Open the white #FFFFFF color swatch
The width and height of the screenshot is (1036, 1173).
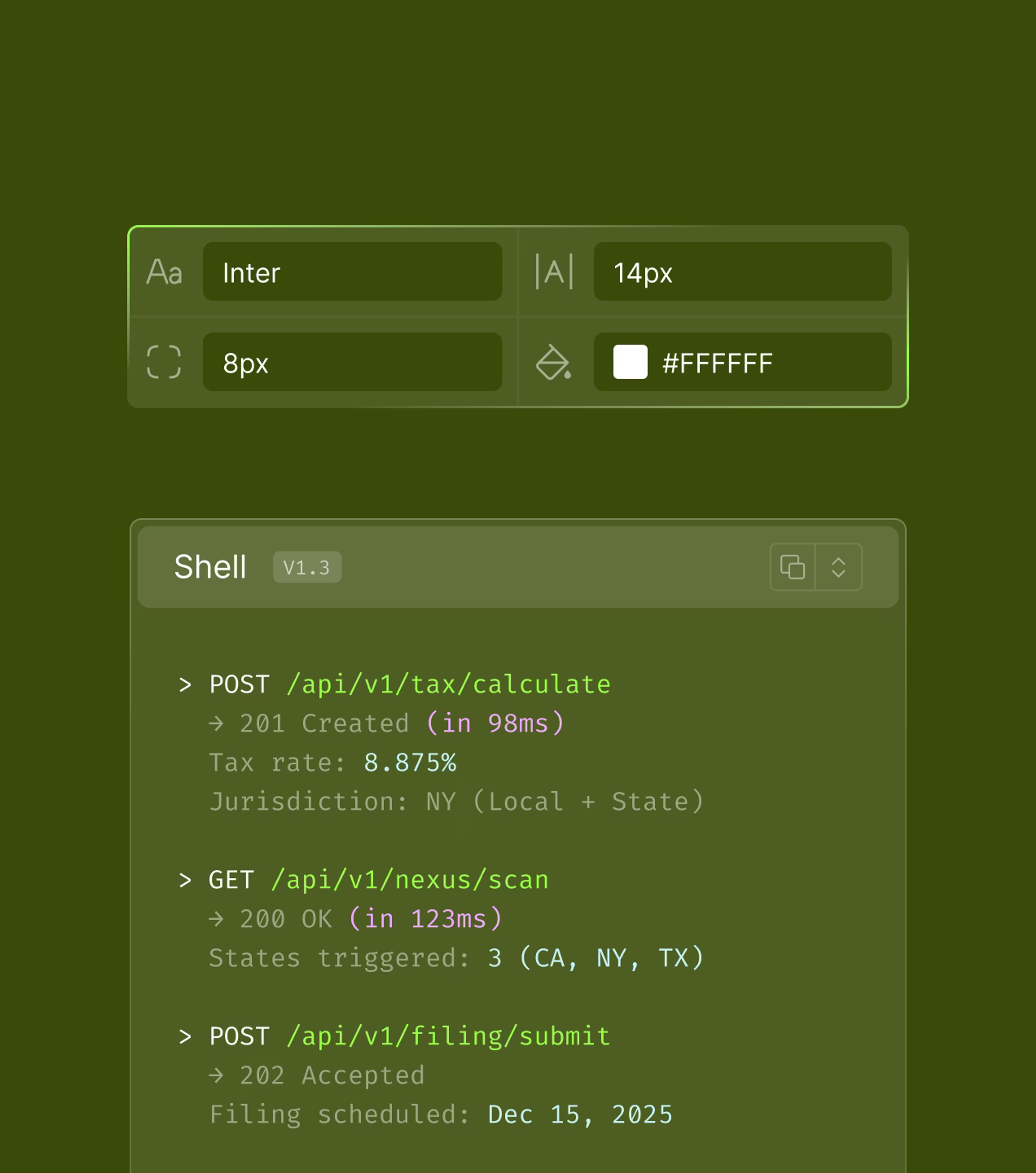[x=631, y=362]
